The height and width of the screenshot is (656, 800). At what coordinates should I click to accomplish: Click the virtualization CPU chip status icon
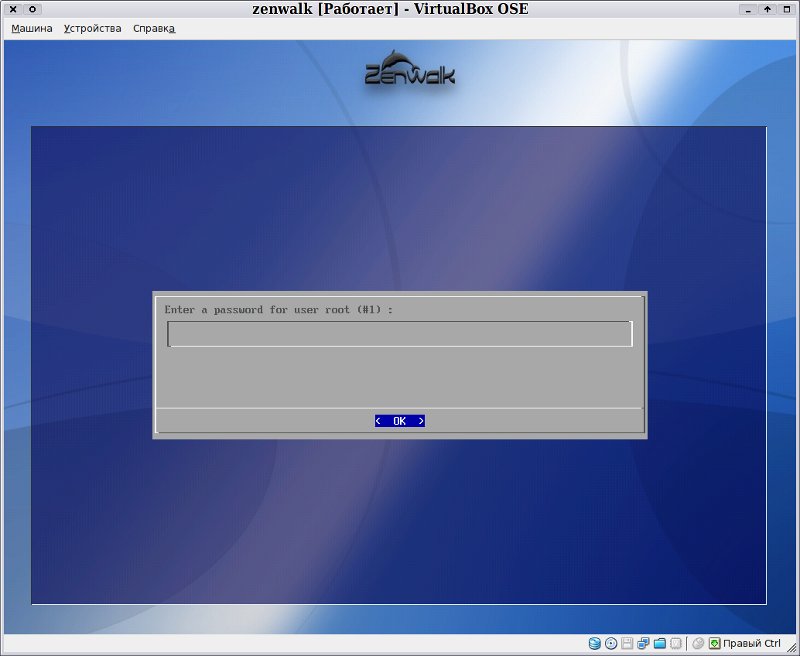(x=676, y=643)
